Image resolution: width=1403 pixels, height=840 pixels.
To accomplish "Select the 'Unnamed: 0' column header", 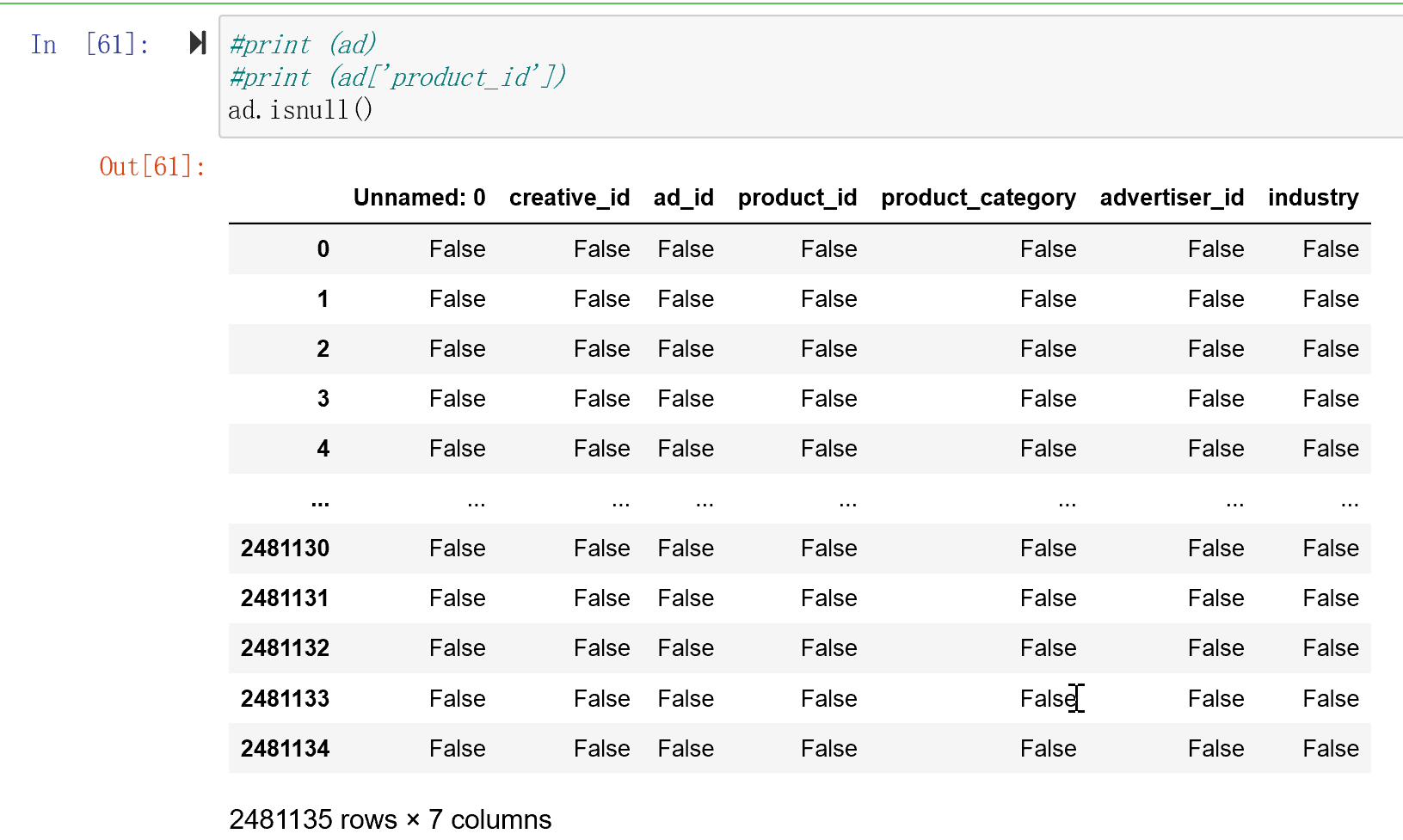I will pyautogui.click(x=420, y=198).
